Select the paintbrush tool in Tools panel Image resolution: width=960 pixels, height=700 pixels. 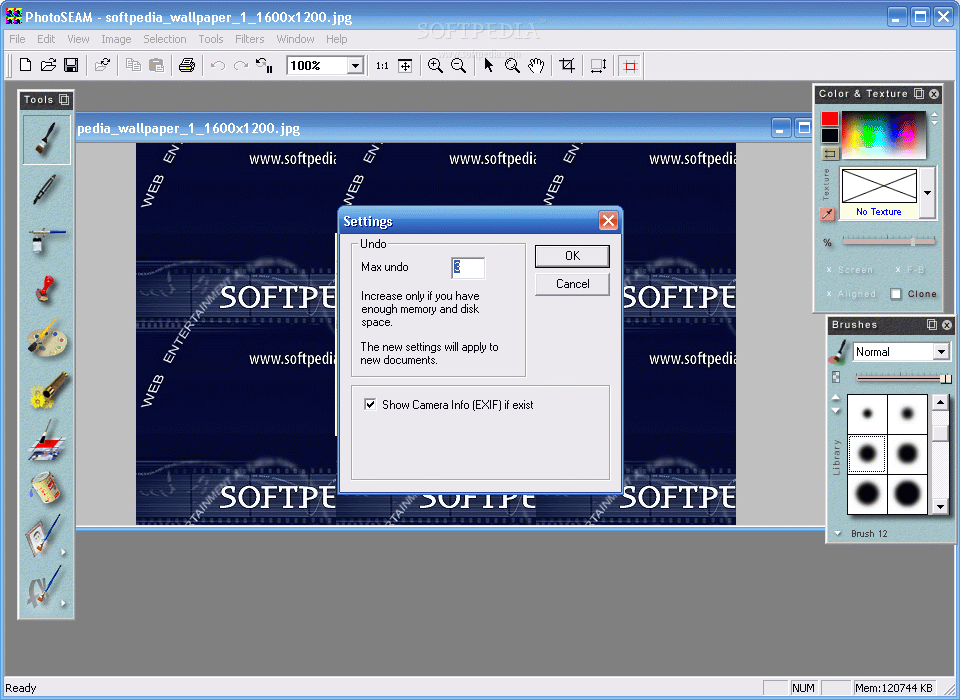click(47, 140)
